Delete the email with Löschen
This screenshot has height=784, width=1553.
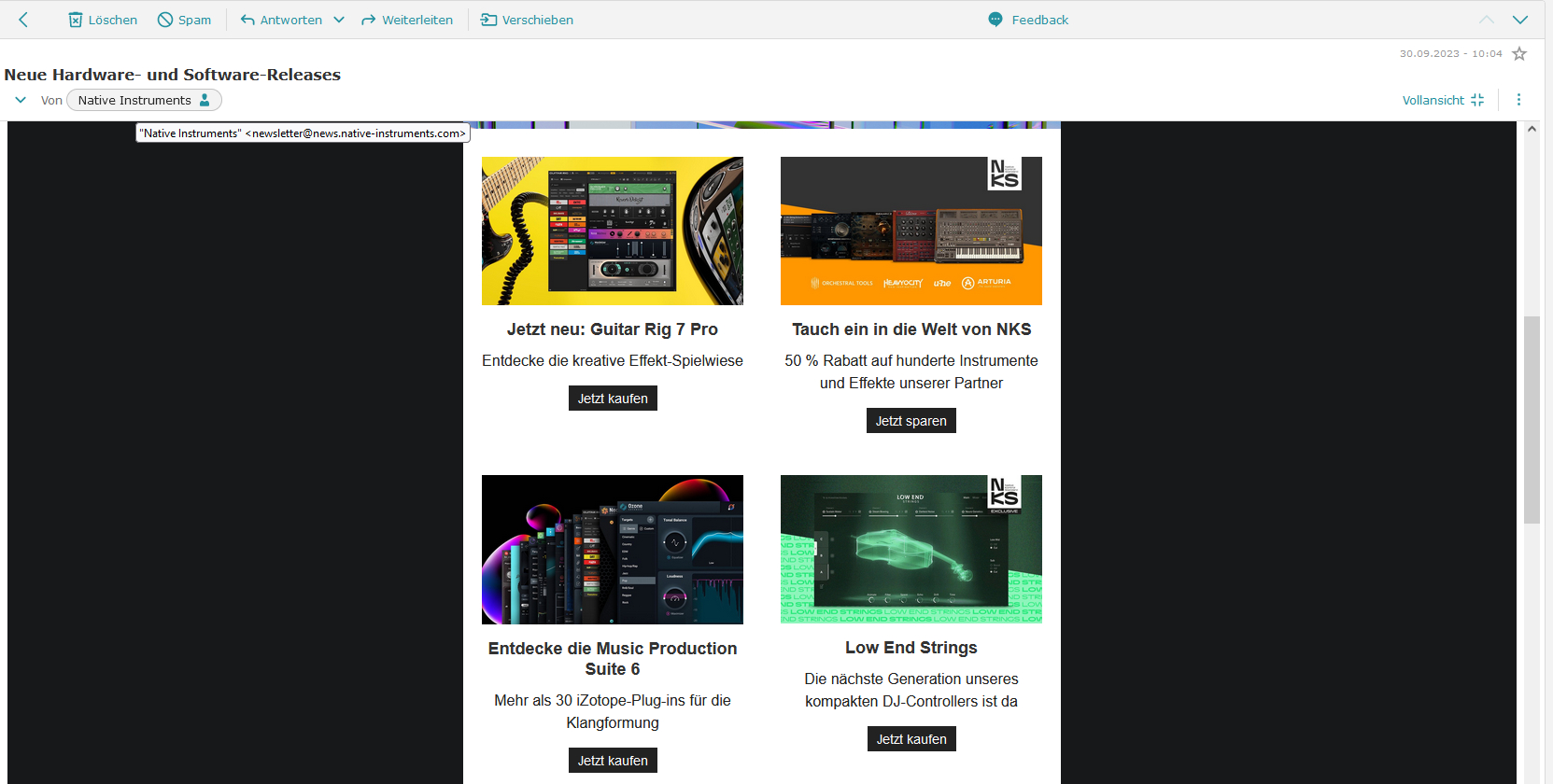coord(103,20)
